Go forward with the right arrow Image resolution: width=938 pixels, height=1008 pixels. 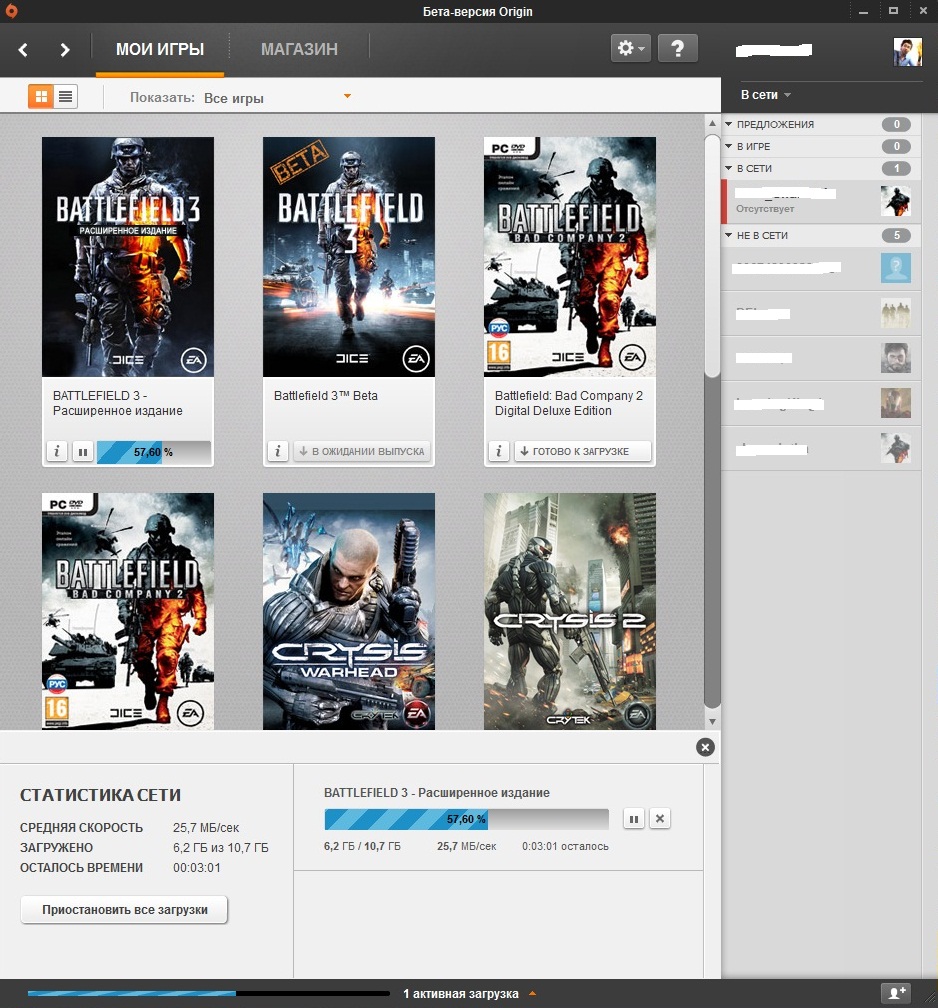pos(65,49)
